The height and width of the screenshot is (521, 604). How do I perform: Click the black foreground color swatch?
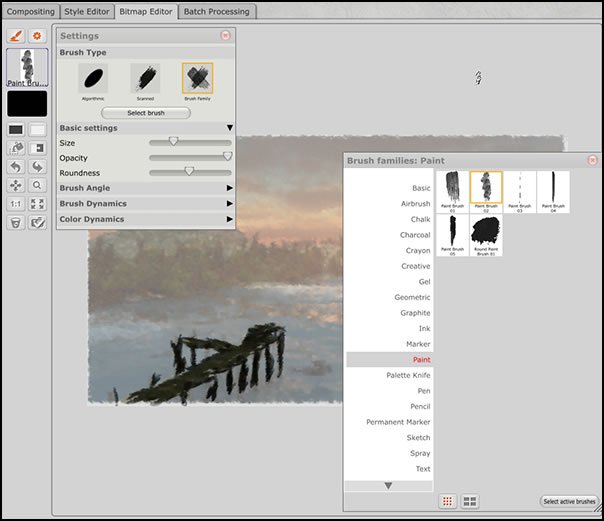click(27, 104)
